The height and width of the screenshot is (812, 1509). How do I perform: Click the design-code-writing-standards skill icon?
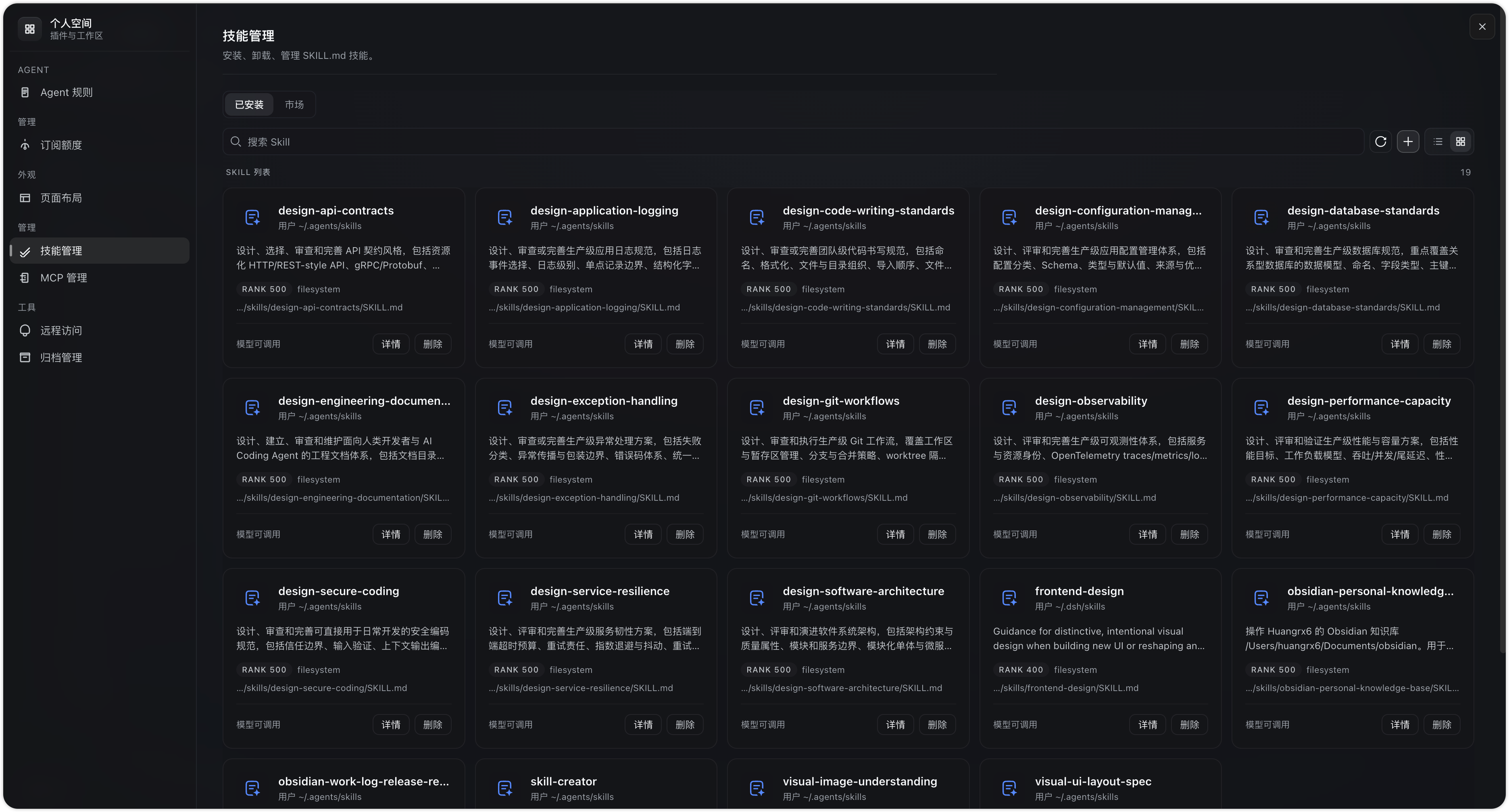pos(757,217)
